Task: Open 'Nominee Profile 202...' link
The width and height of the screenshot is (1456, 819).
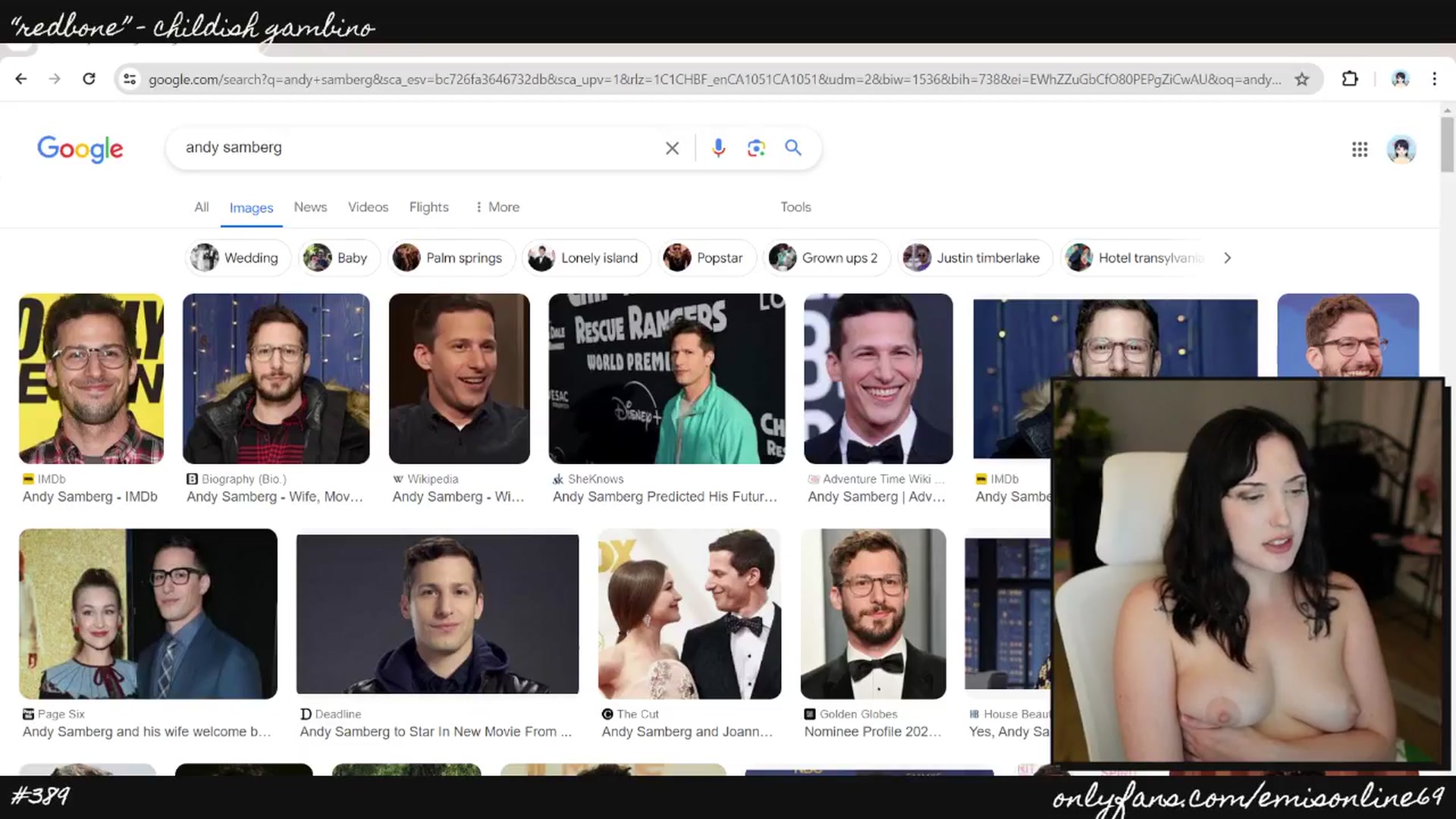Action: pyautogui.click(x=873, y=732)
